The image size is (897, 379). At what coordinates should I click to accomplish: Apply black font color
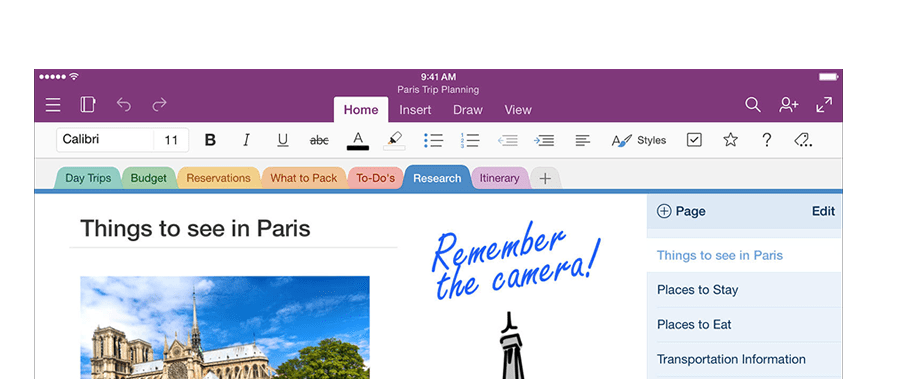pos(358,141)
